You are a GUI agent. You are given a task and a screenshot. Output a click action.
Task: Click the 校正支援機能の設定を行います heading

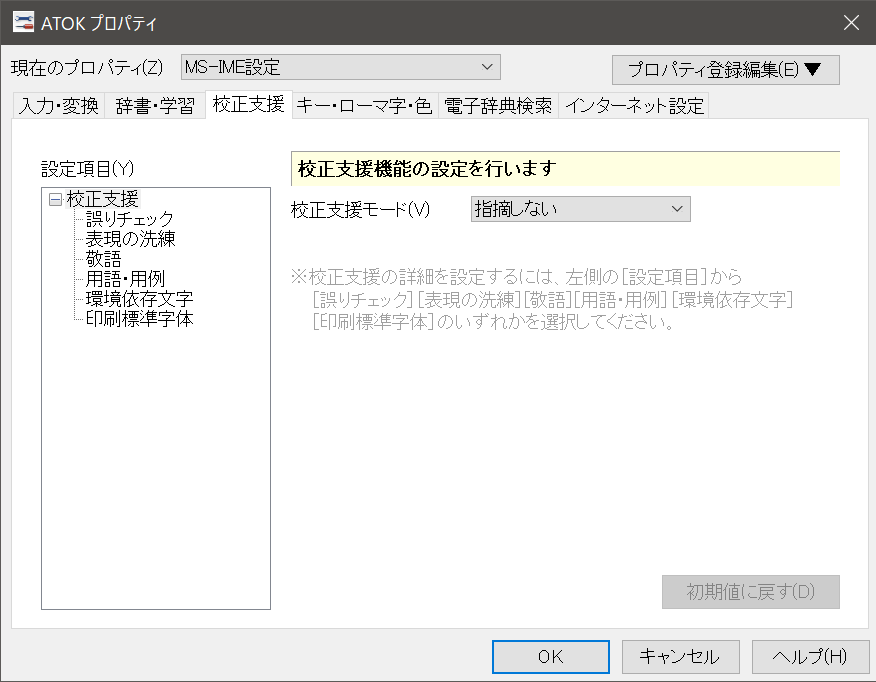427,169
